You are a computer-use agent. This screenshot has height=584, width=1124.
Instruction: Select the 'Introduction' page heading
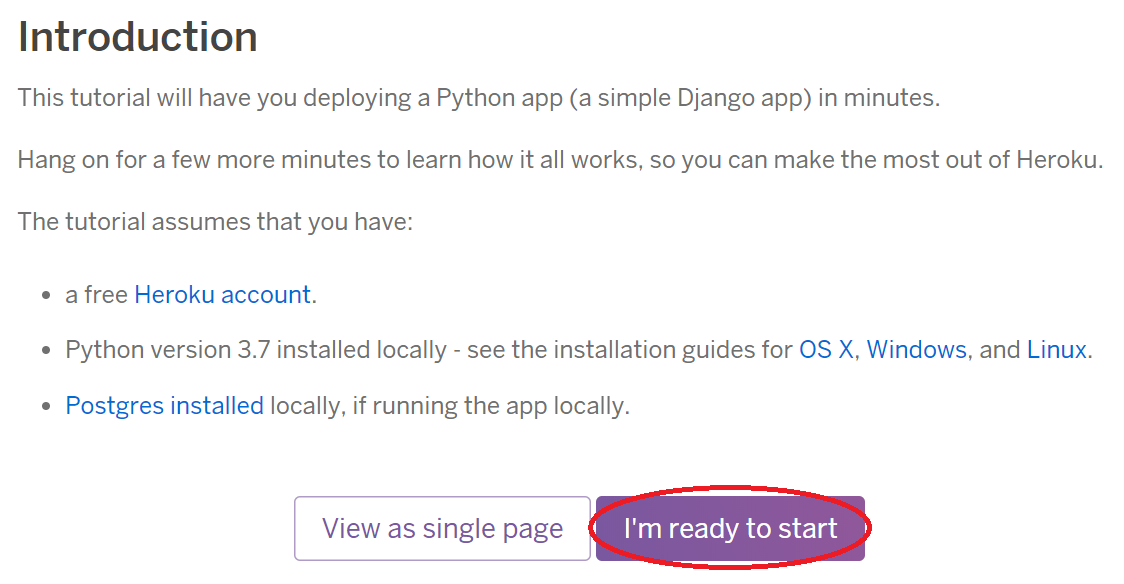pyautogui.click(x=135, y=37)
